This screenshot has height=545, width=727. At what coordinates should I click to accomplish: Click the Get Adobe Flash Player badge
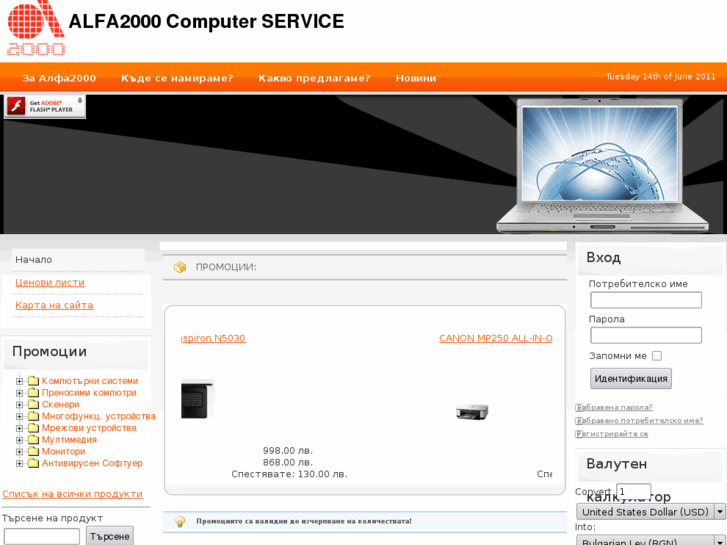45,106
